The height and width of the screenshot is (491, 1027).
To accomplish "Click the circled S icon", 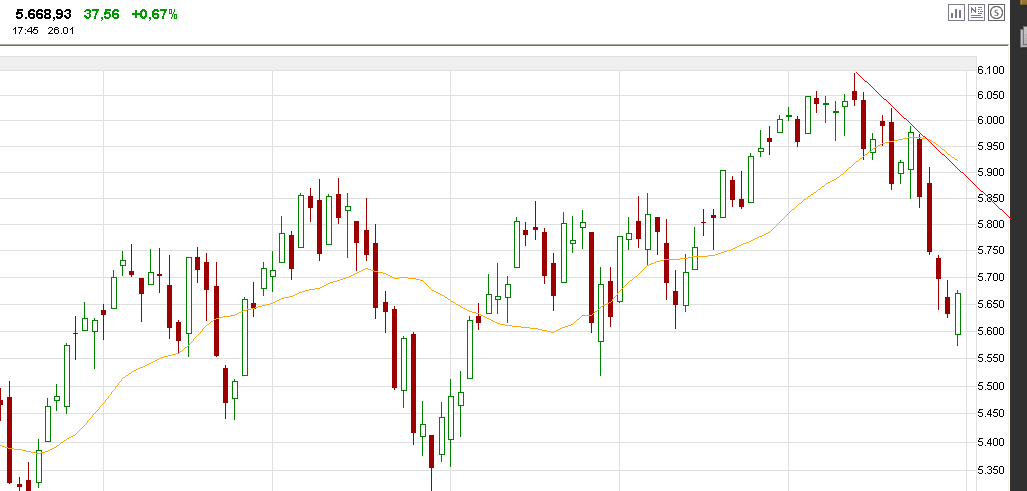I will (x=996, y=12).
